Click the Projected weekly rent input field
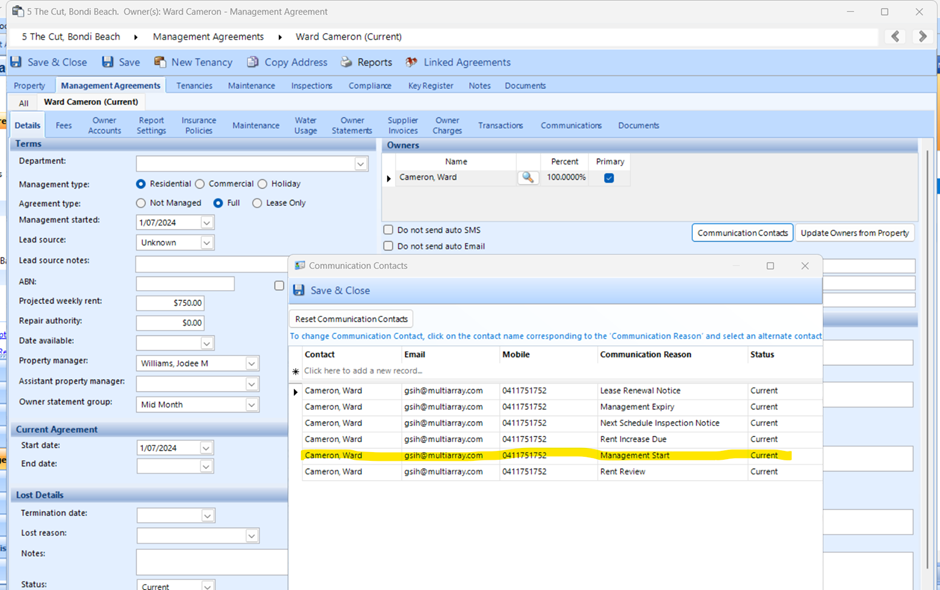The width and height of the screenshot is (940, 590). pyautogui.click(x=171, y=303)
